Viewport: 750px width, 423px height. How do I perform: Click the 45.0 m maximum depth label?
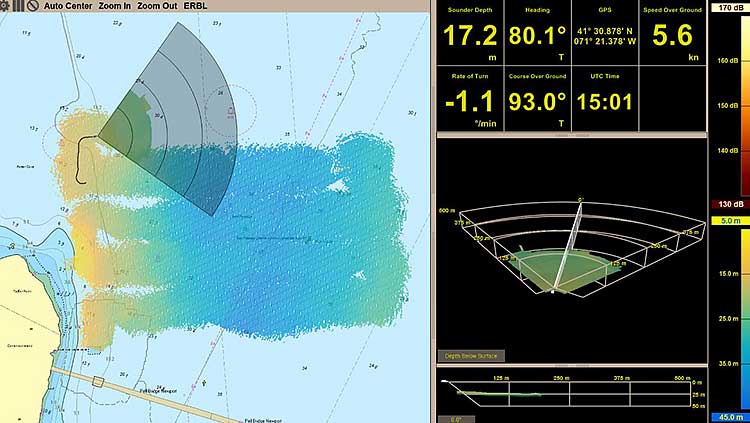[727, 417]
